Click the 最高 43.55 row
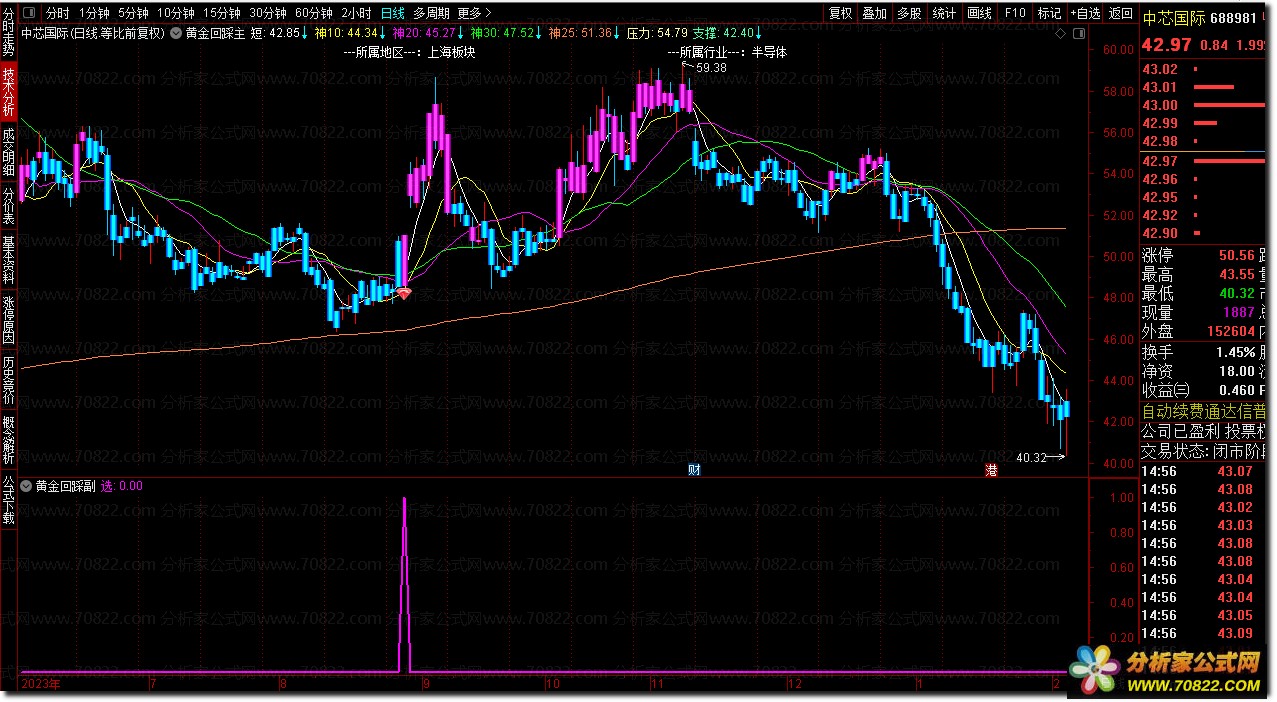The height and width of the screenshot is (702, 1277). [x=1204, y=274]
